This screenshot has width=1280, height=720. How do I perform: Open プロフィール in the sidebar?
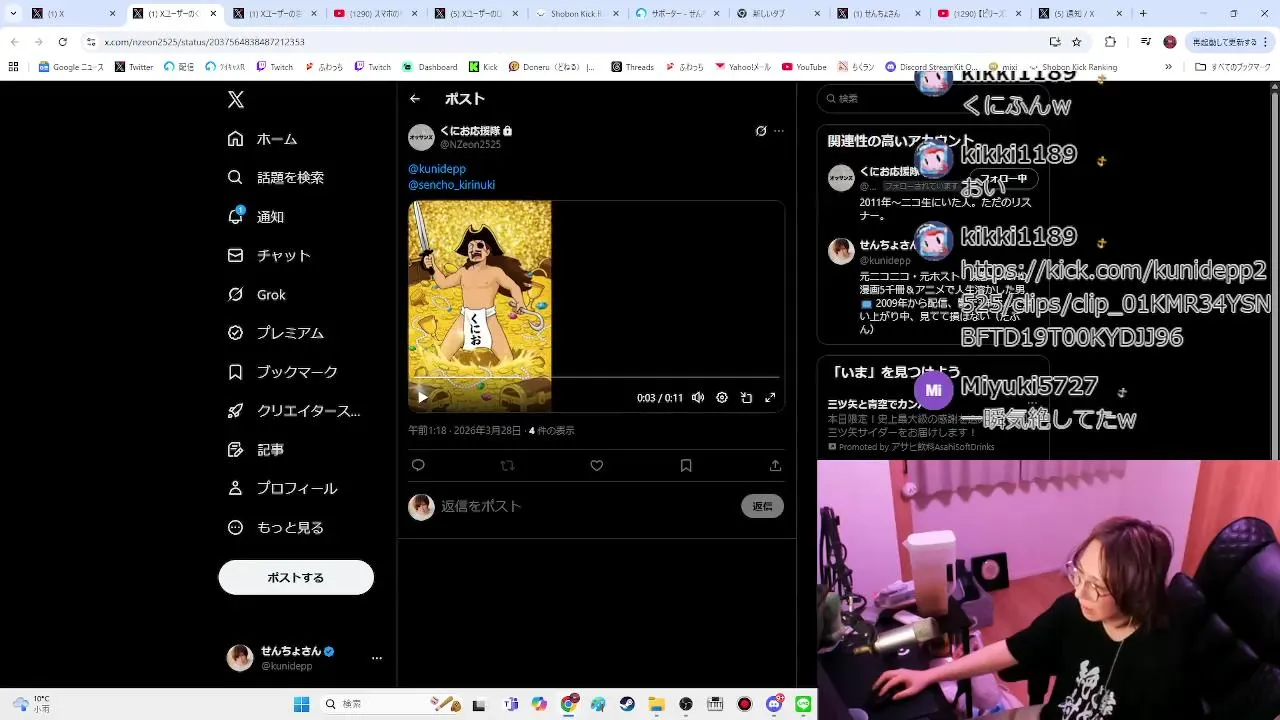click(282, 489)
